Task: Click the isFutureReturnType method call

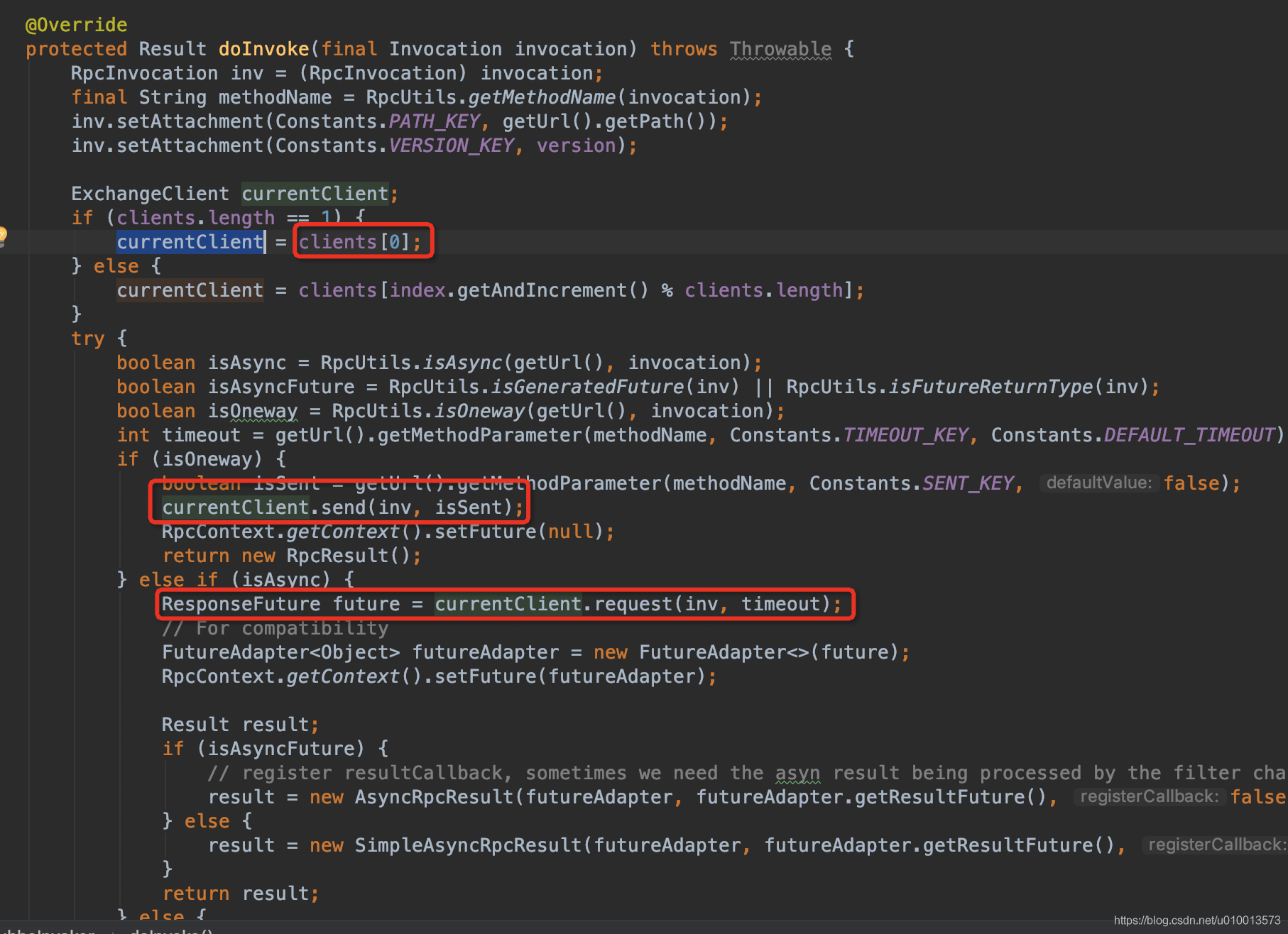Action: pos(990,387)
